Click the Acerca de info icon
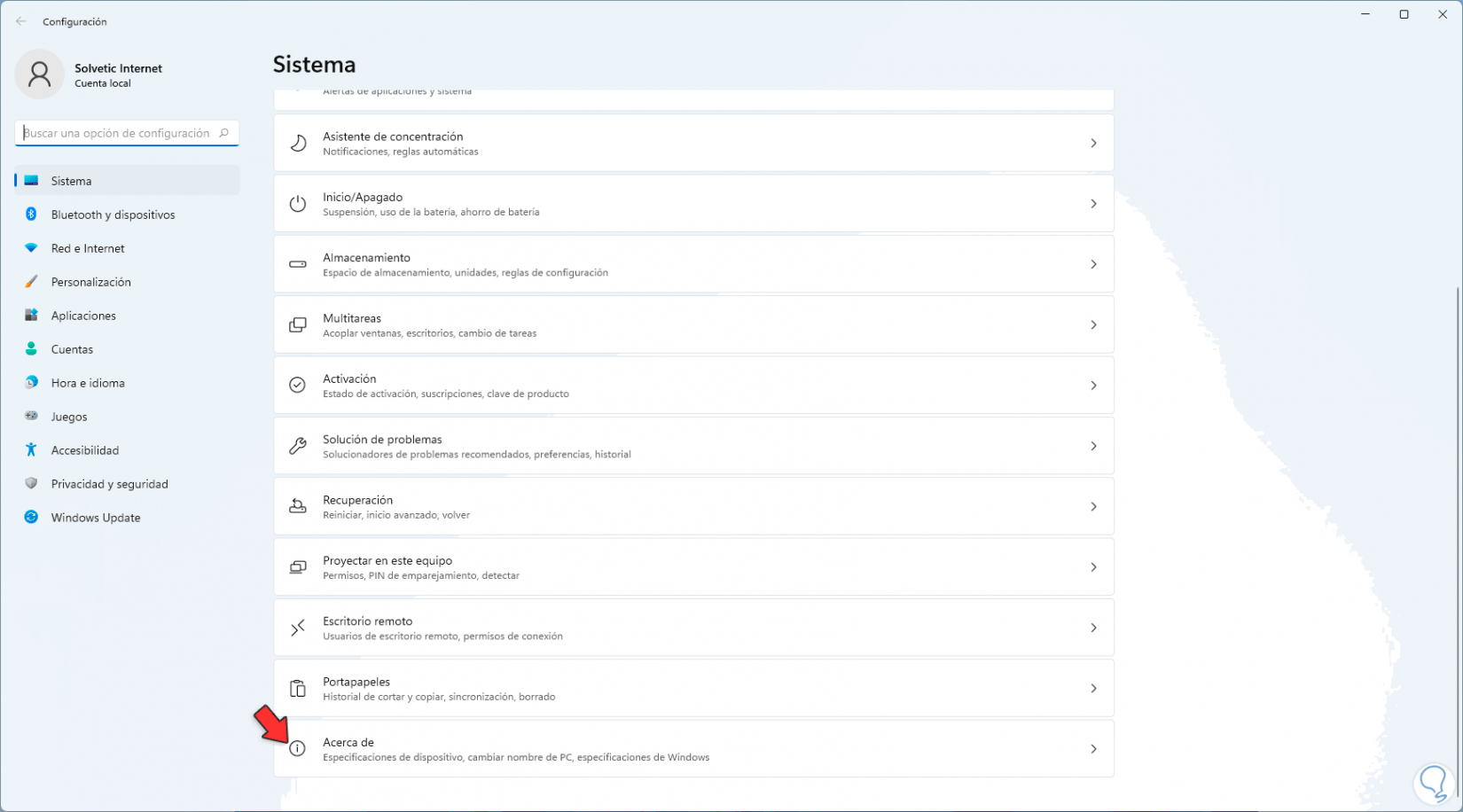The image size is (1463, 812). click(298, 749)
